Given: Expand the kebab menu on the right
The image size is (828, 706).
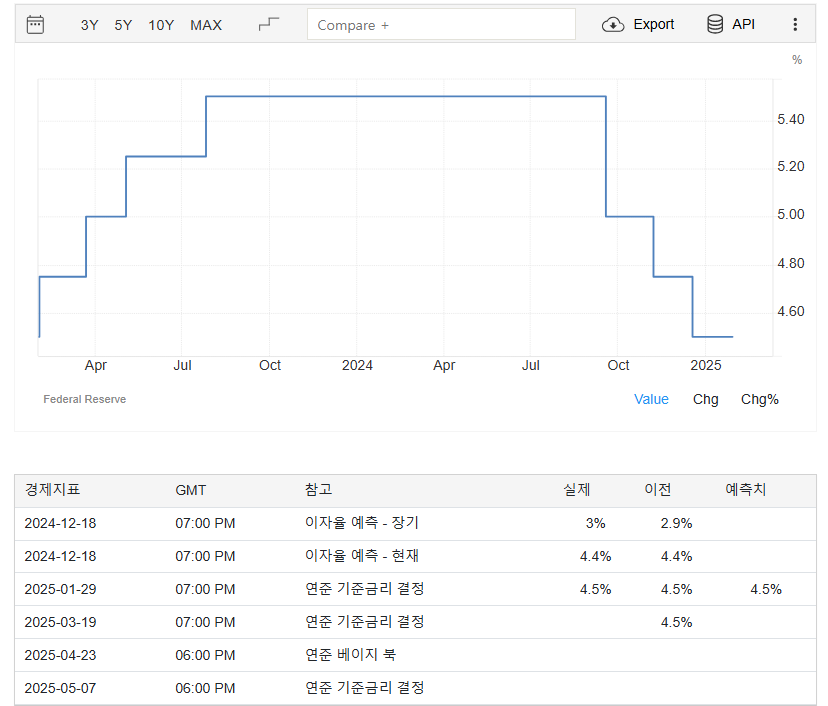Looking at the screenshot, I should (x=795, y=24).
